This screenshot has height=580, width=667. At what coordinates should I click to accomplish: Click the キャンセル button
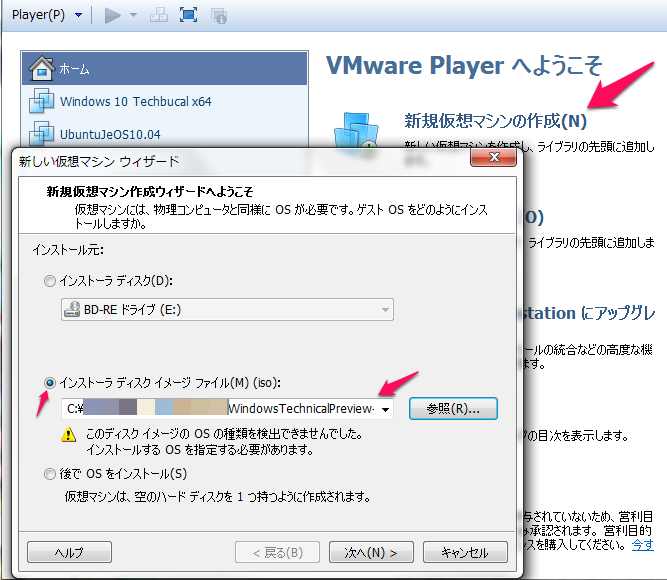(465, 552)
